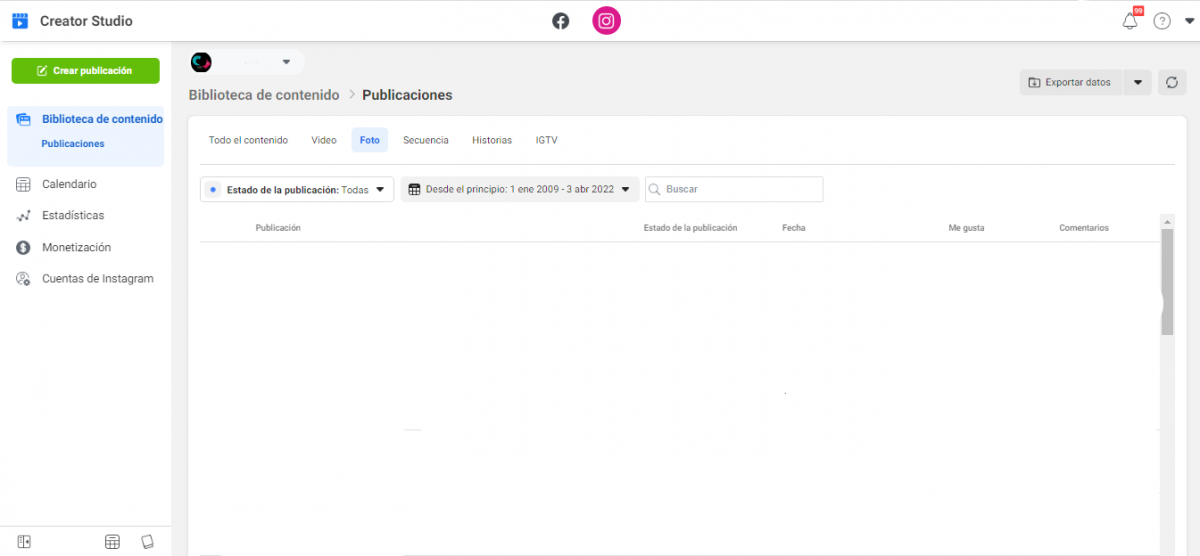Click the Crear publicación button
This screenshot has height=556, width=1200.
click(x=85, y=71)
